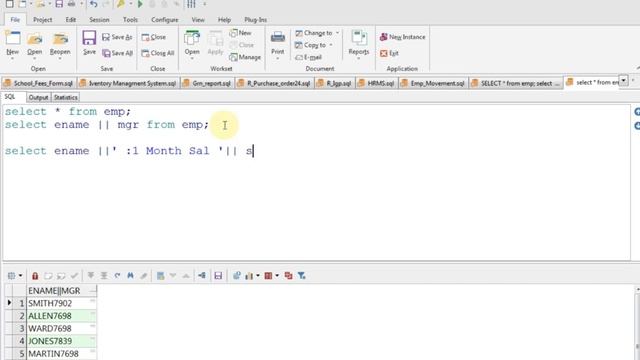Click the bar chart icon in grid toolbar
Screen dimensions: 640x360
point(249,276)
